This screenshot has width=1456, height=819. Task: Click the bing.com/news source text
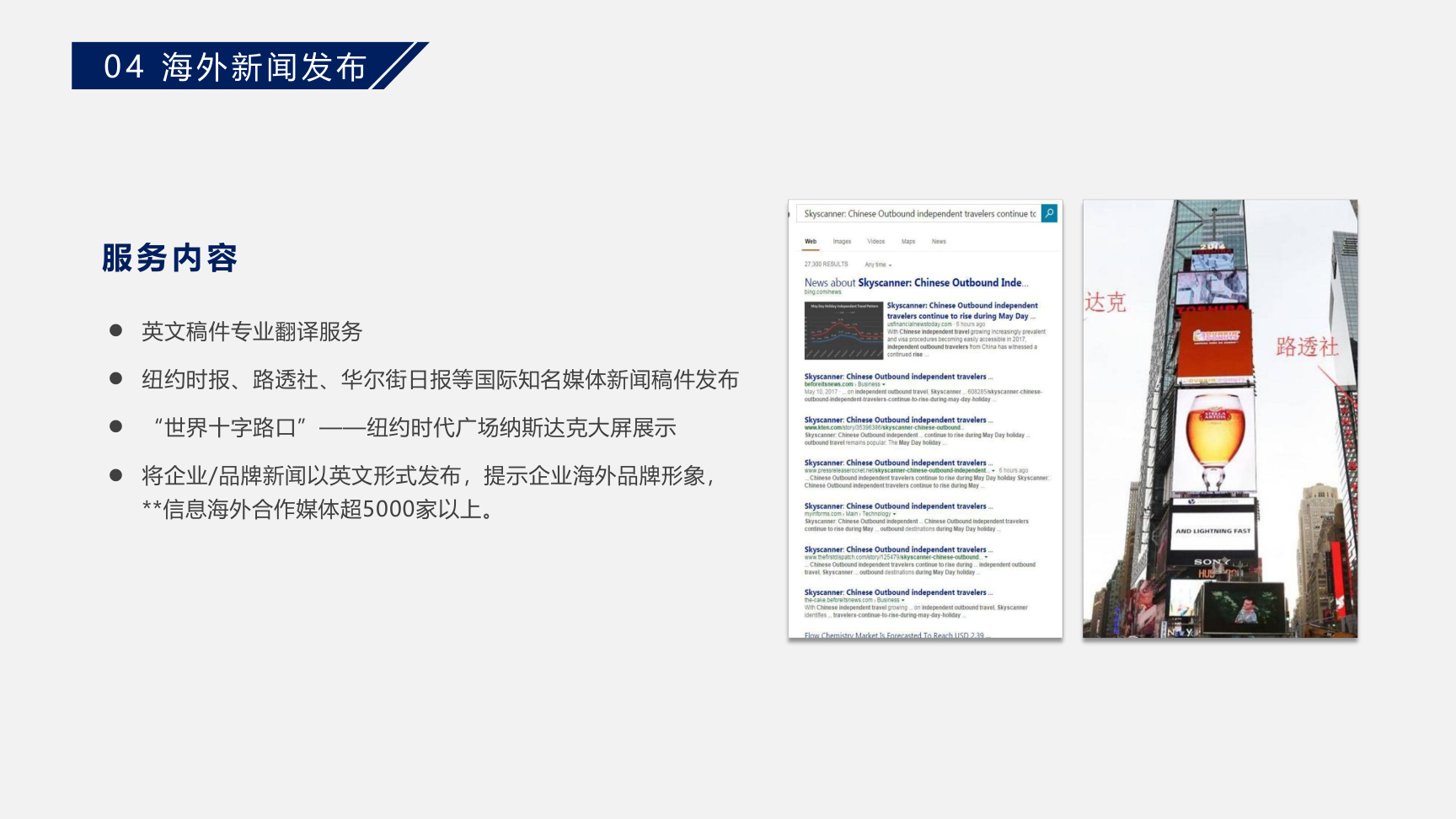822,292
